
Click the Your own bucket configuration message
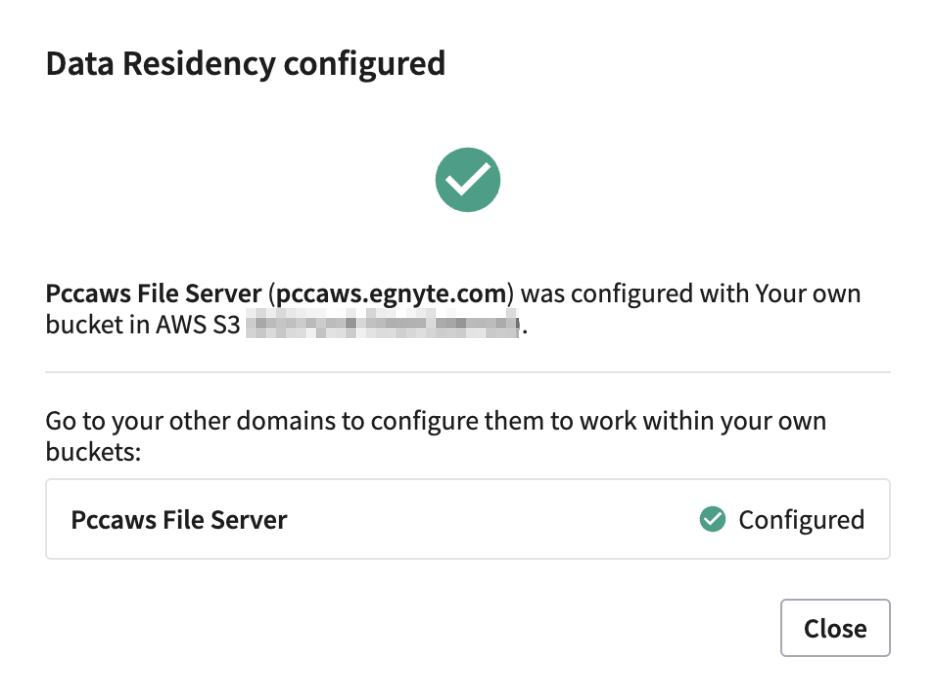pyautogui.click(x=467, y=308)
